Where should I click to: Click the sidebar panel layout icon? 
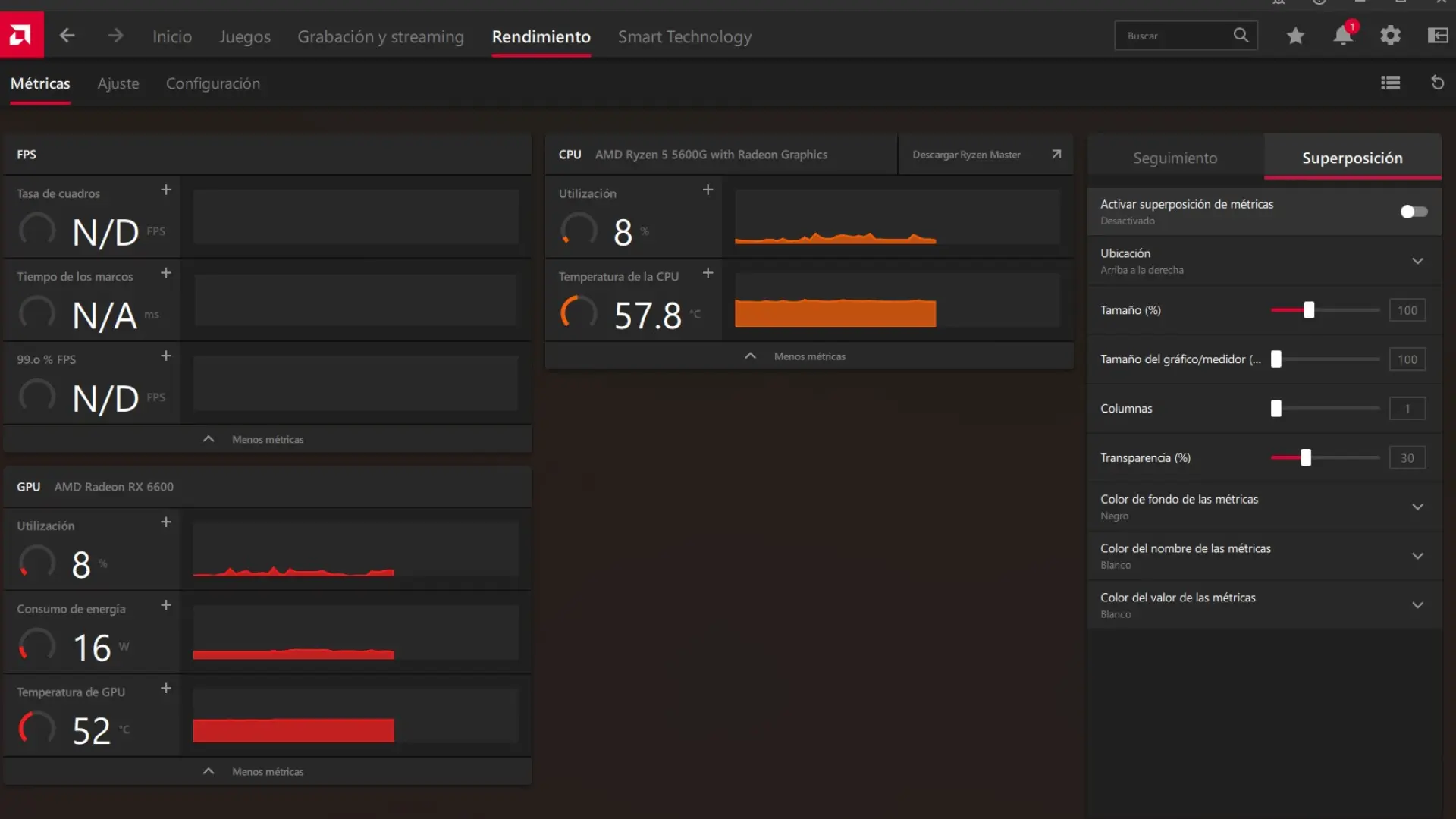1437,36
